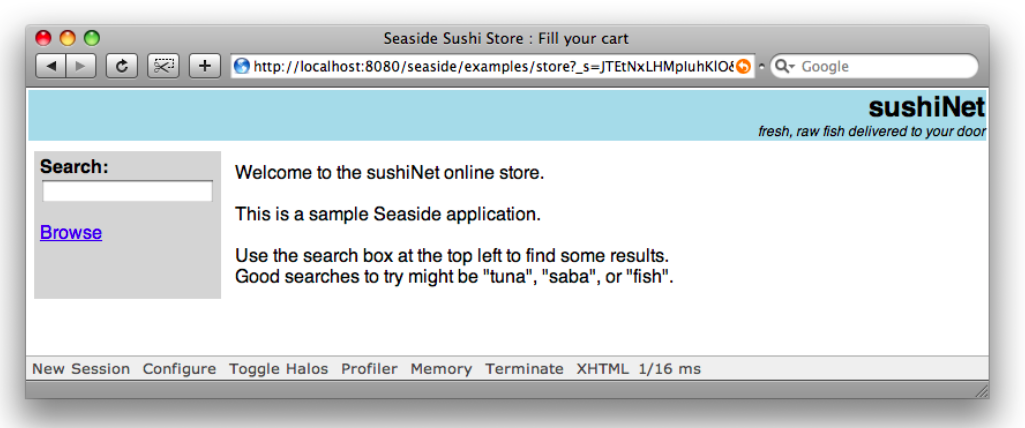Image resolution: width=1025 pixels, height=428 pixels.
Task: Click the plus add bookmark button
Action: coord(204,66)
